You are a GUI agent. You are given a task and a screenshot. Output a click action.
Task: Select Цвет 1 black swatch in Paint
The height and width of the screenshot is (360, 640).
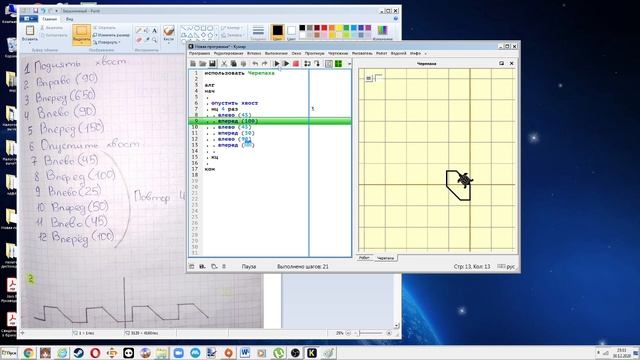click(278, 32)
